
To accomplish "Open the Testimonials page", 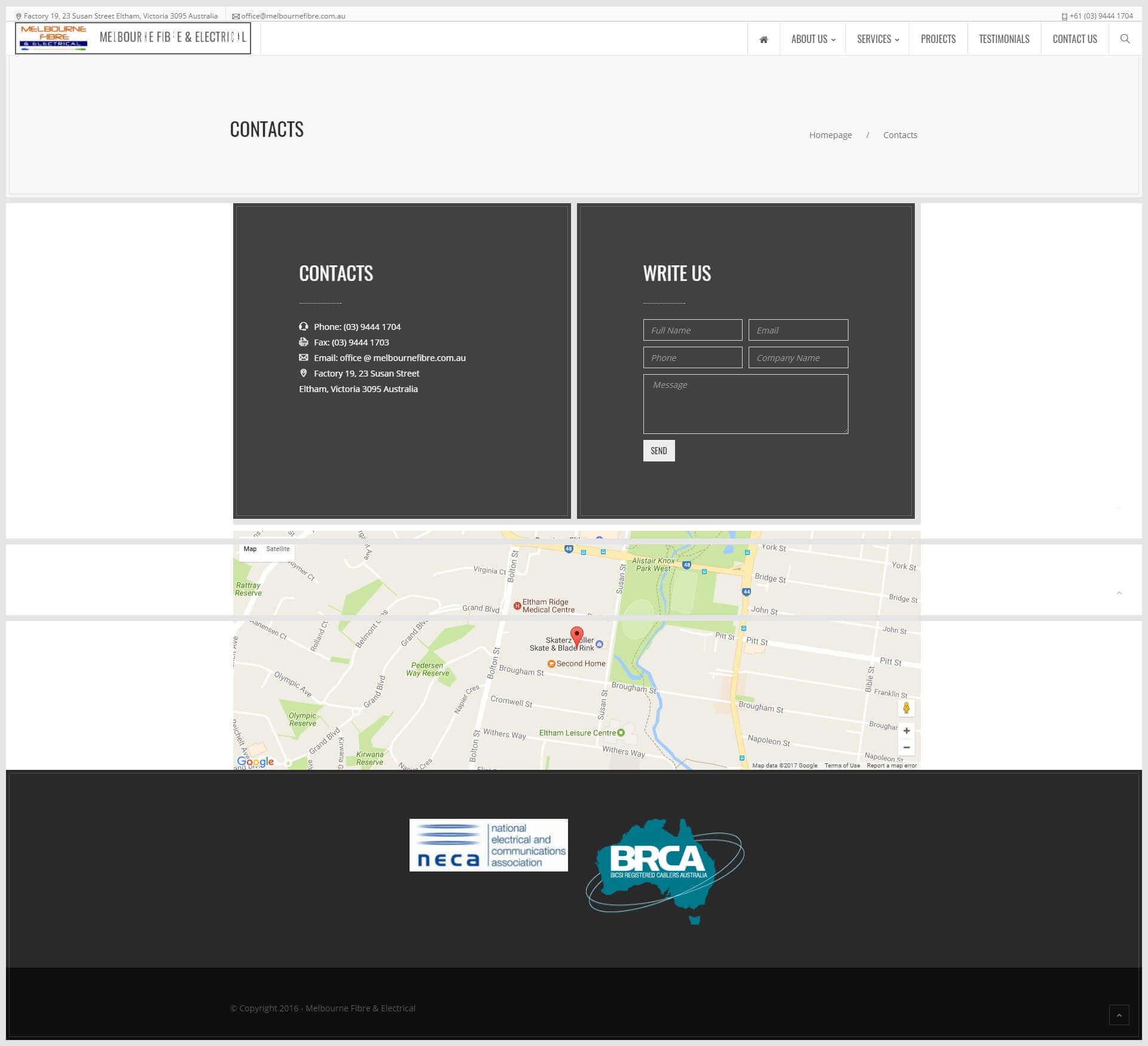I will [1004, 39].
